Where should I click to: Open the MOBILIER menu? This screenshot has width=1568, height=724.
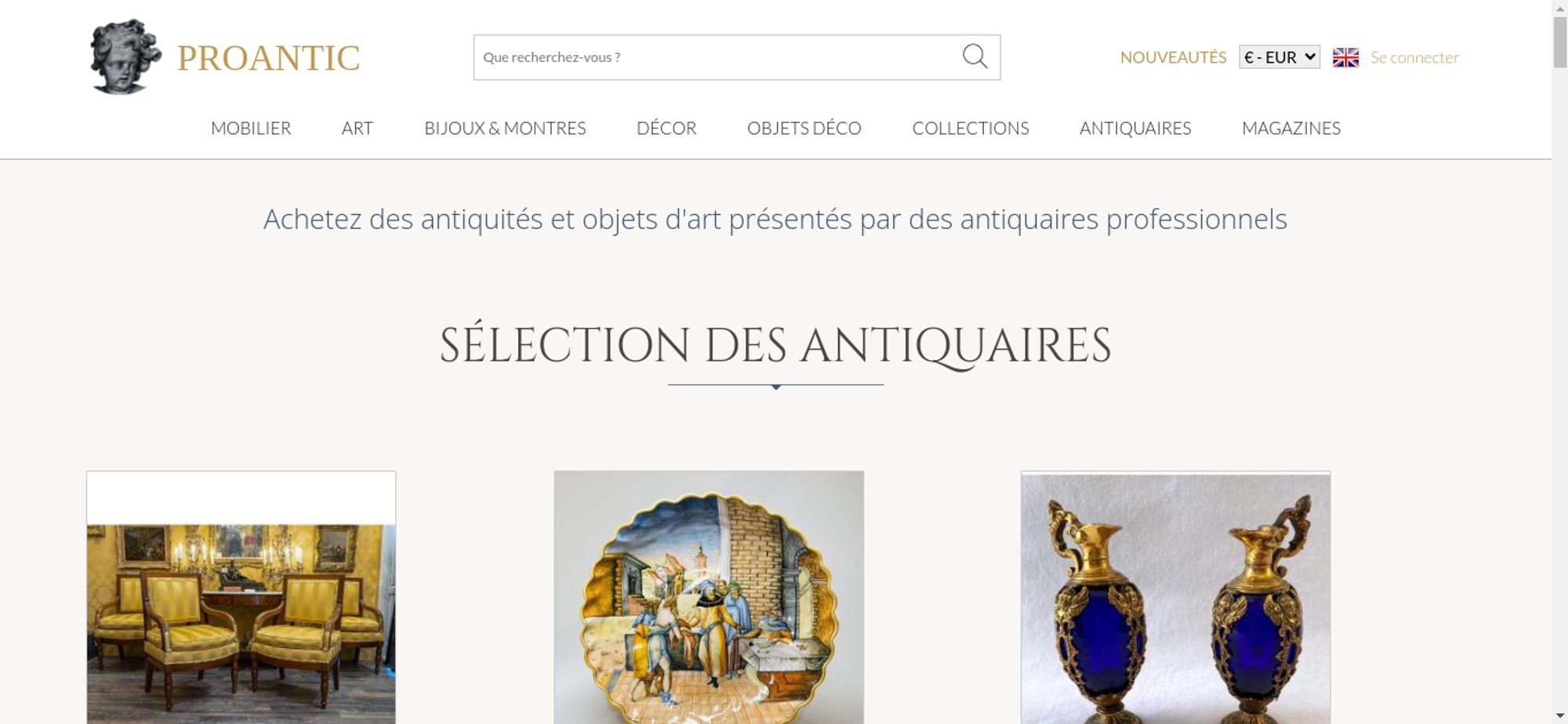(251, 128)
